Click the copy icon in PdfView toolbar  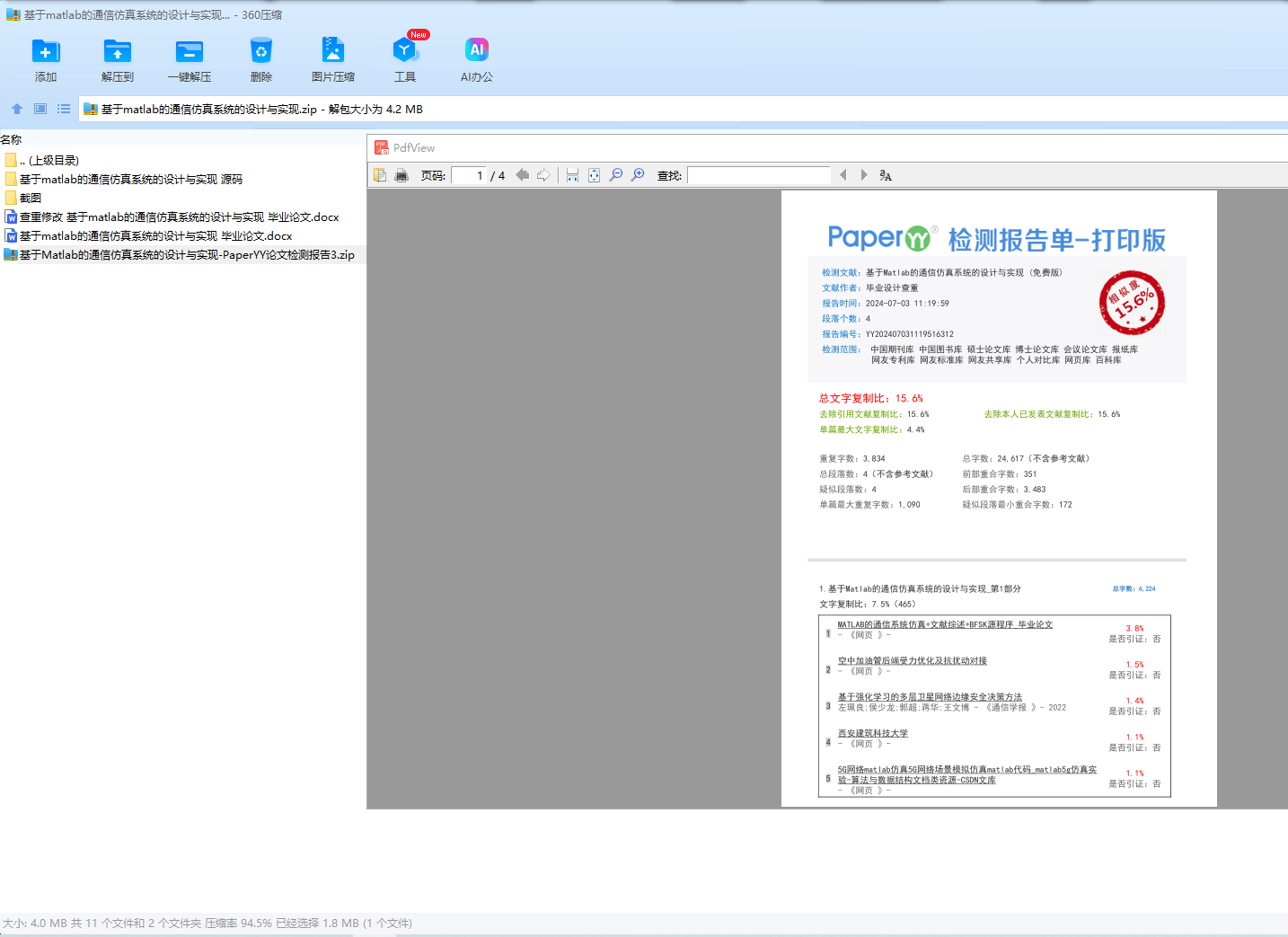click(380, 175)
